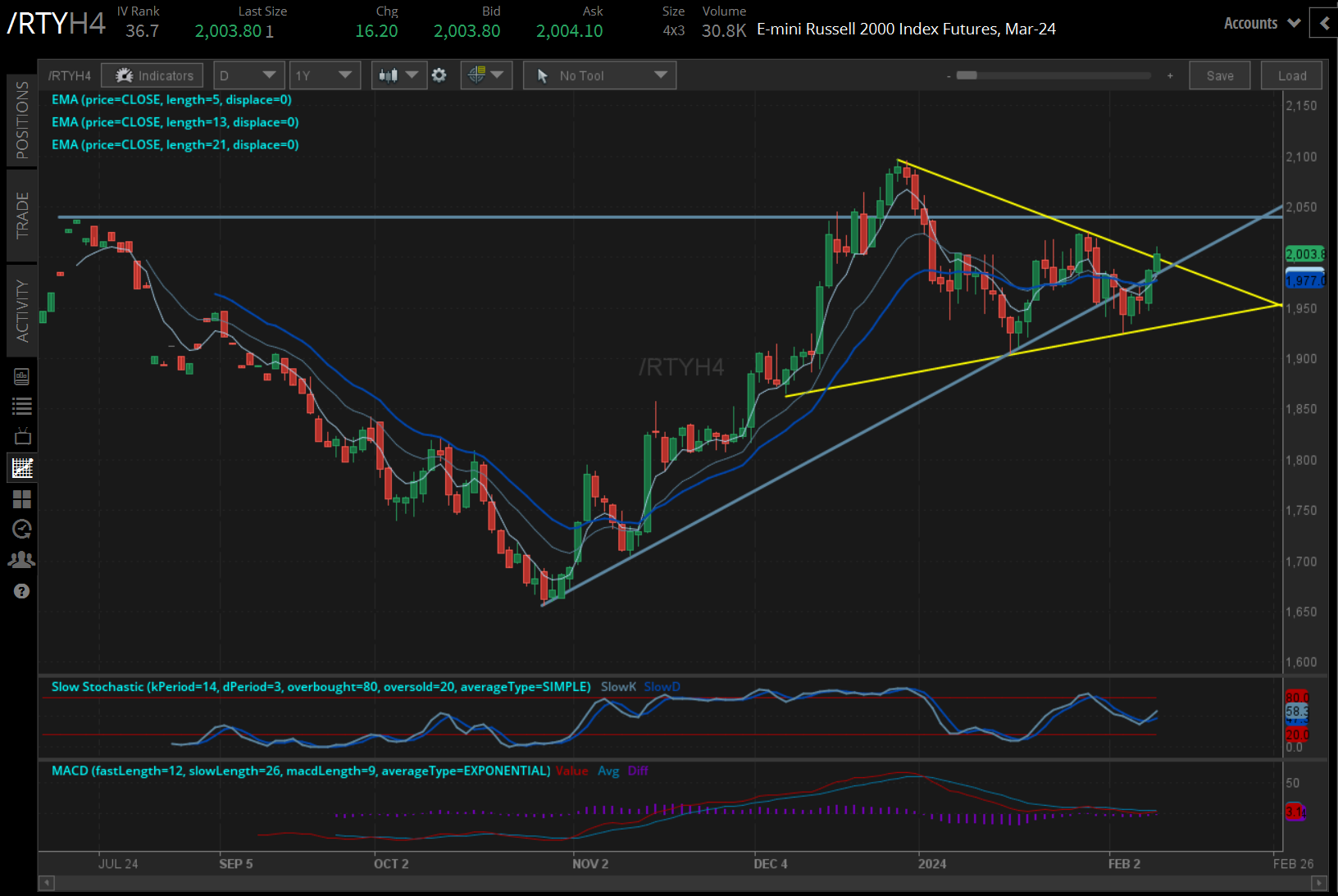
Task: Collapse the panel with top-right arrow
Action: click(1324, 24)
